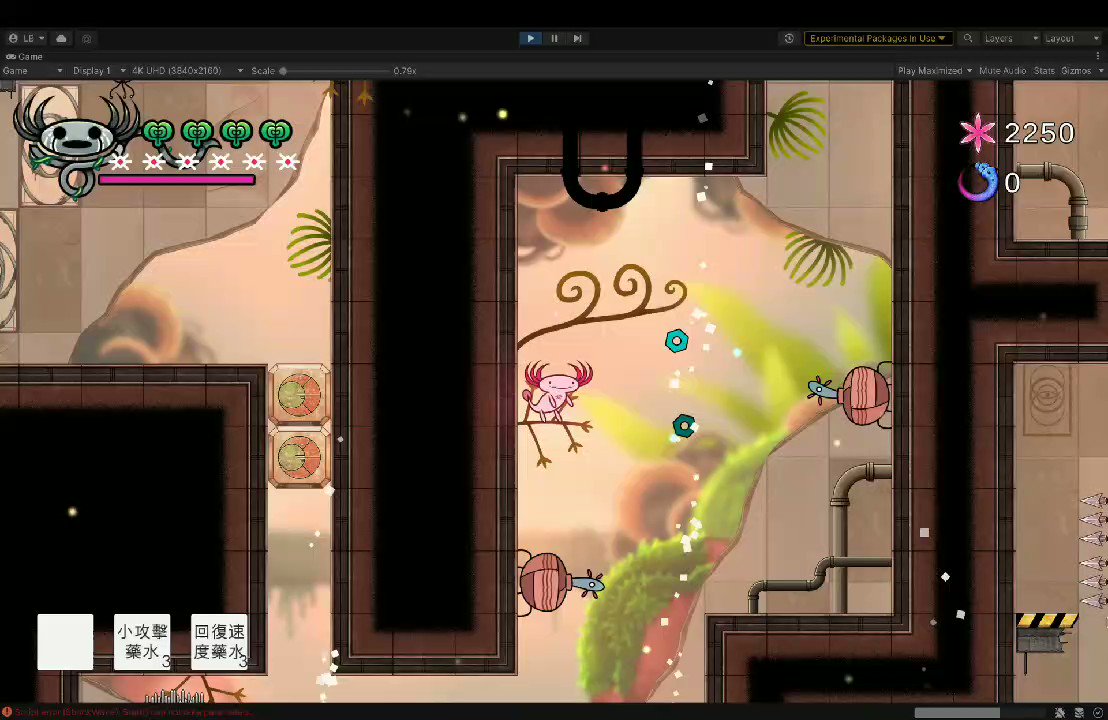Open the Play Maximized dropdown
The height and width of the screenshot is (720, 1108).
pyautogui.click(x=934, y=71)
